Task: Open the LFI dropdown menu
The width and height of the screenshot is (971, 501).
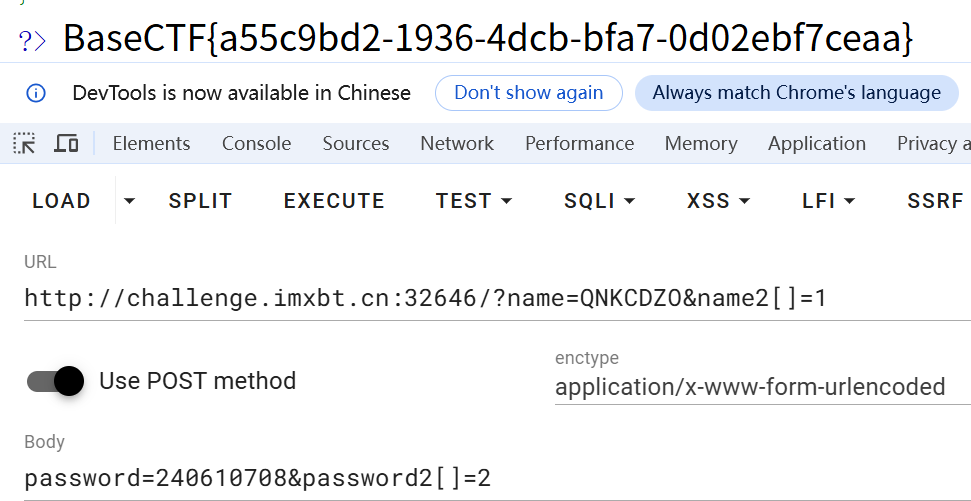Action: [828, 201]
